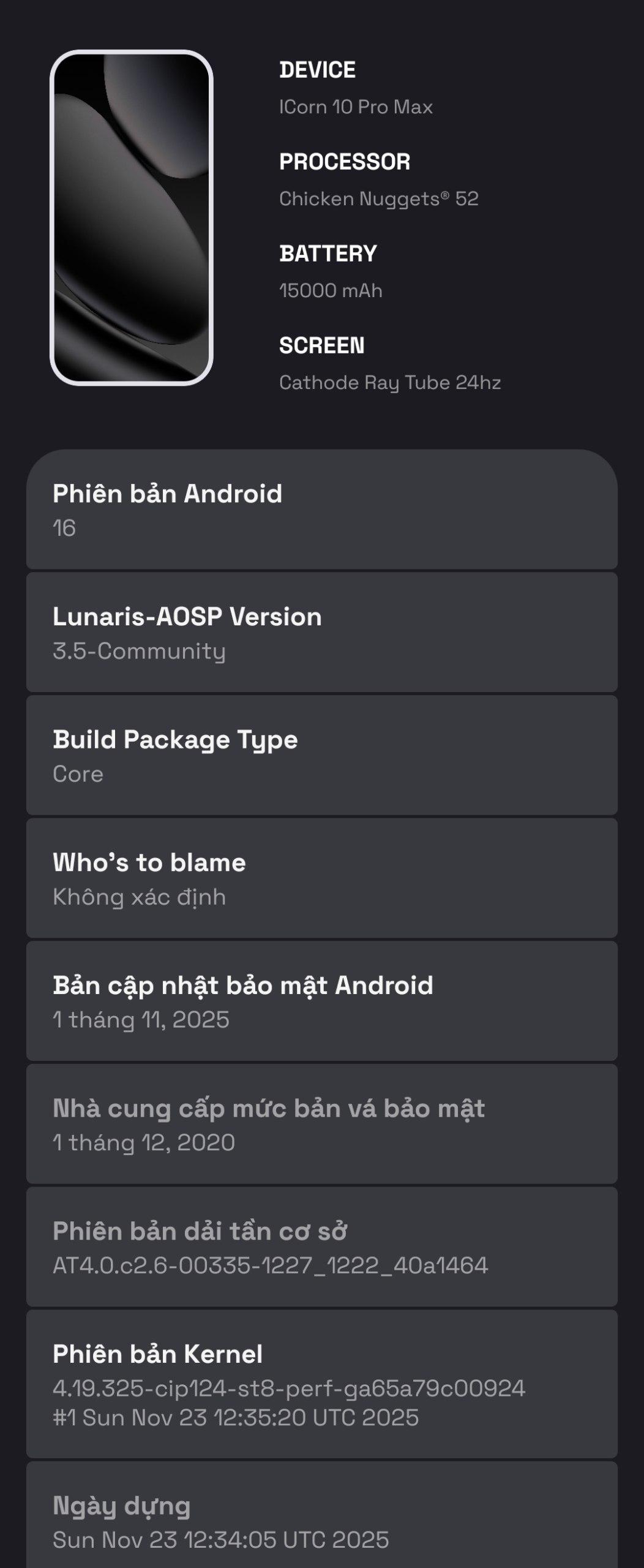Click the SCREEN heading label
This screenshot has width=644, height=1568.
point(321,345)
